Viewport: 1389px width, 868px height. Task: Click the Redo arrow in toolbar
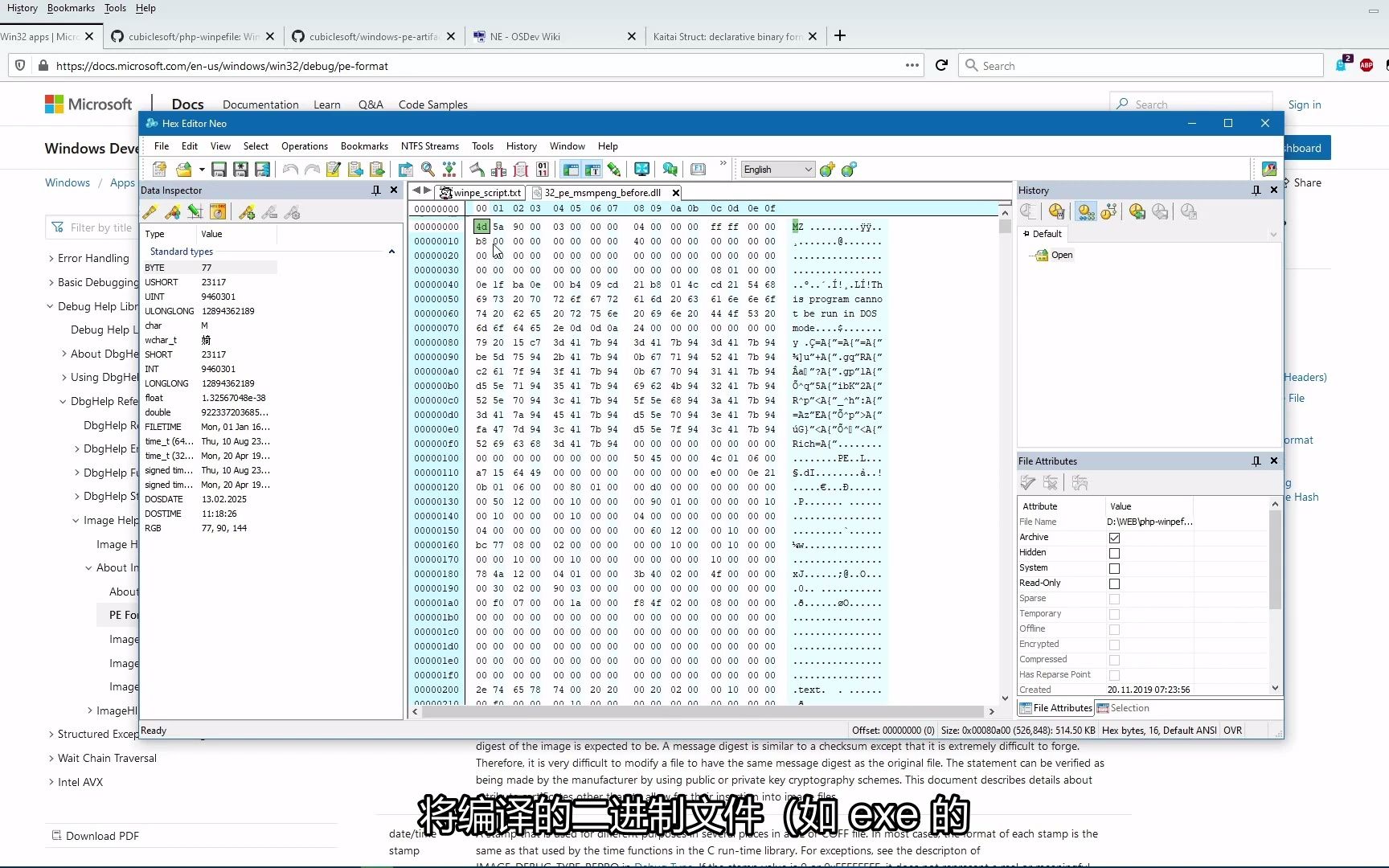point(312,169)
